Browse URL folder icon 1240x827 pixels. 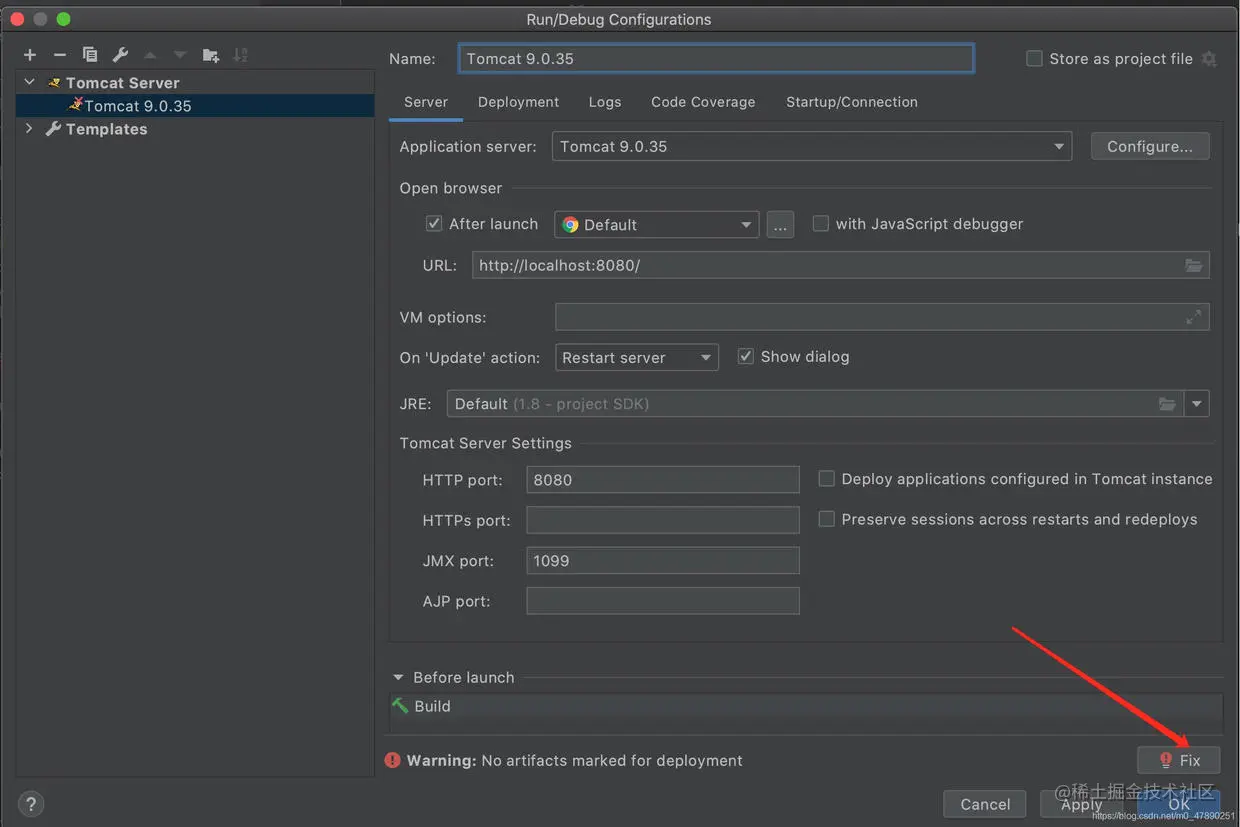click(x=1193, y=265)
